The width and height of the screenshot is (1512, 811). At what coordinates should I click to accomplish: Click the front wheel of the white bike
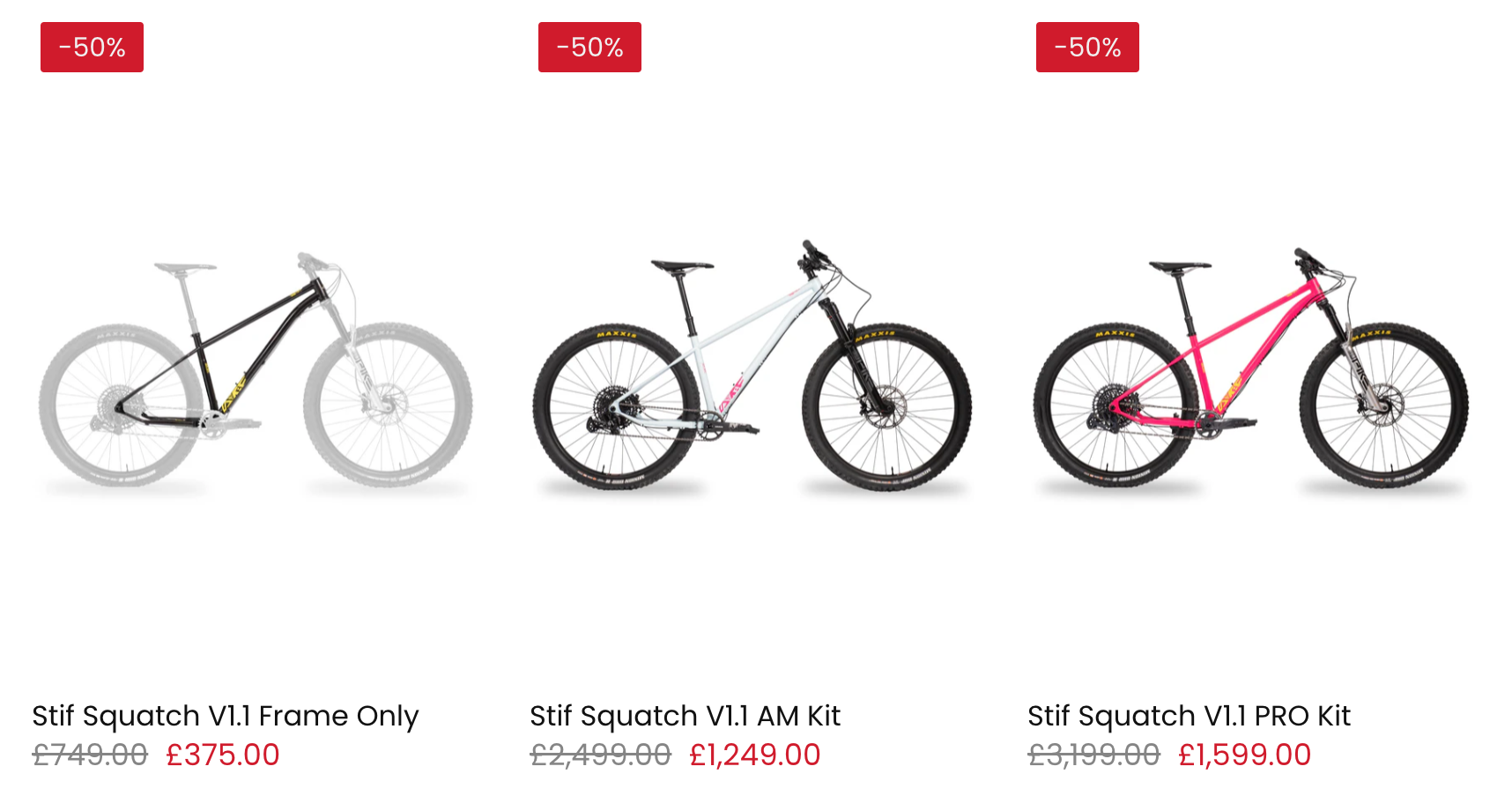coord(886,407)
